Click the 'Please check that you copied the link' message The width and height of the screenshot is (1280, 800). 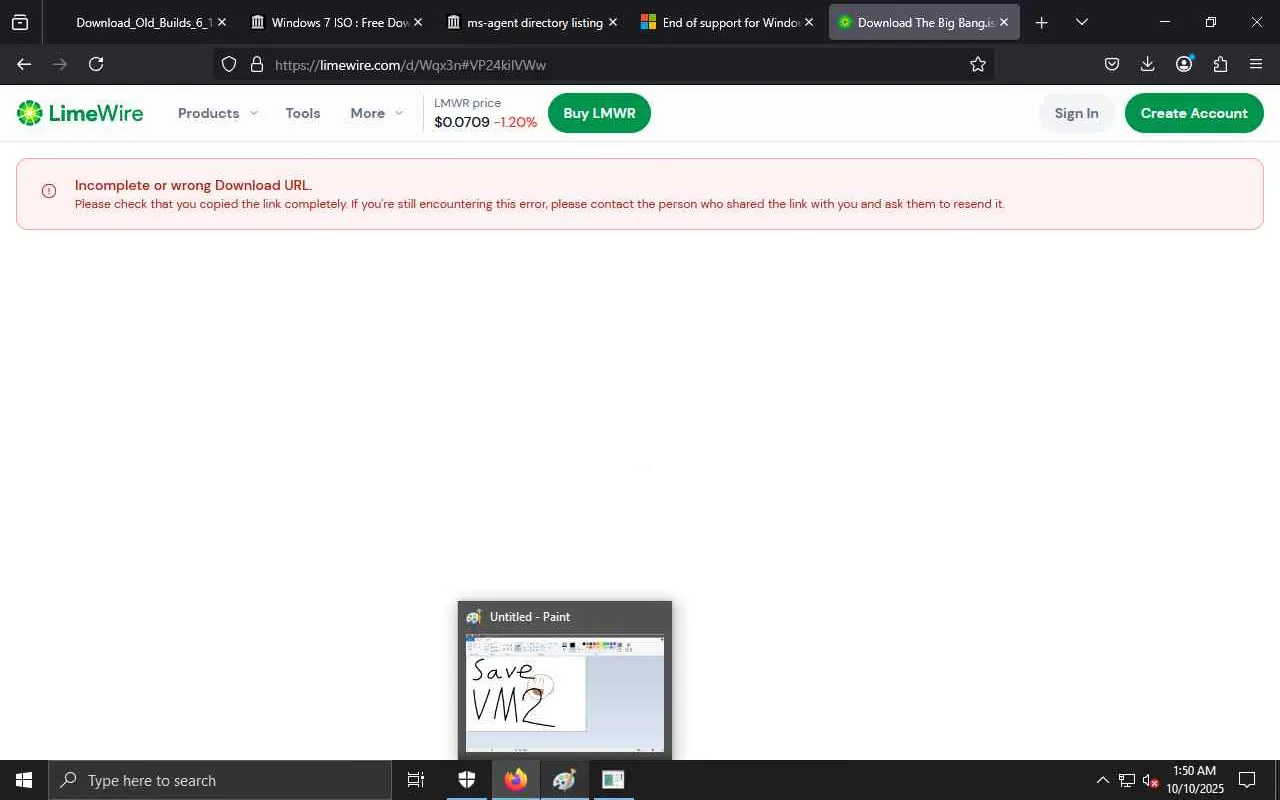click(540, 204)
